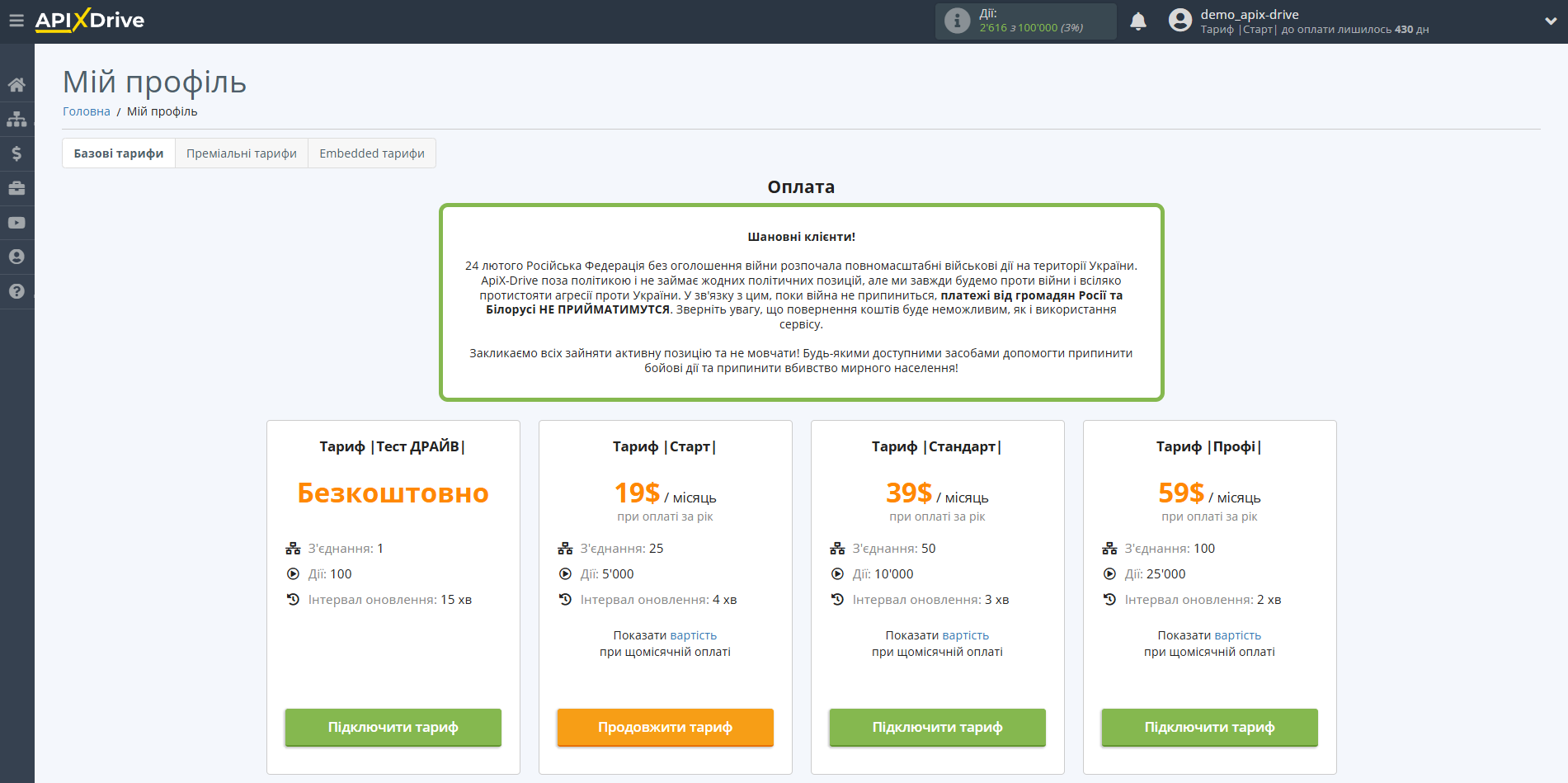Click connections icon in Профі card
1568x783 pixels.
[x=1109, y=549]
